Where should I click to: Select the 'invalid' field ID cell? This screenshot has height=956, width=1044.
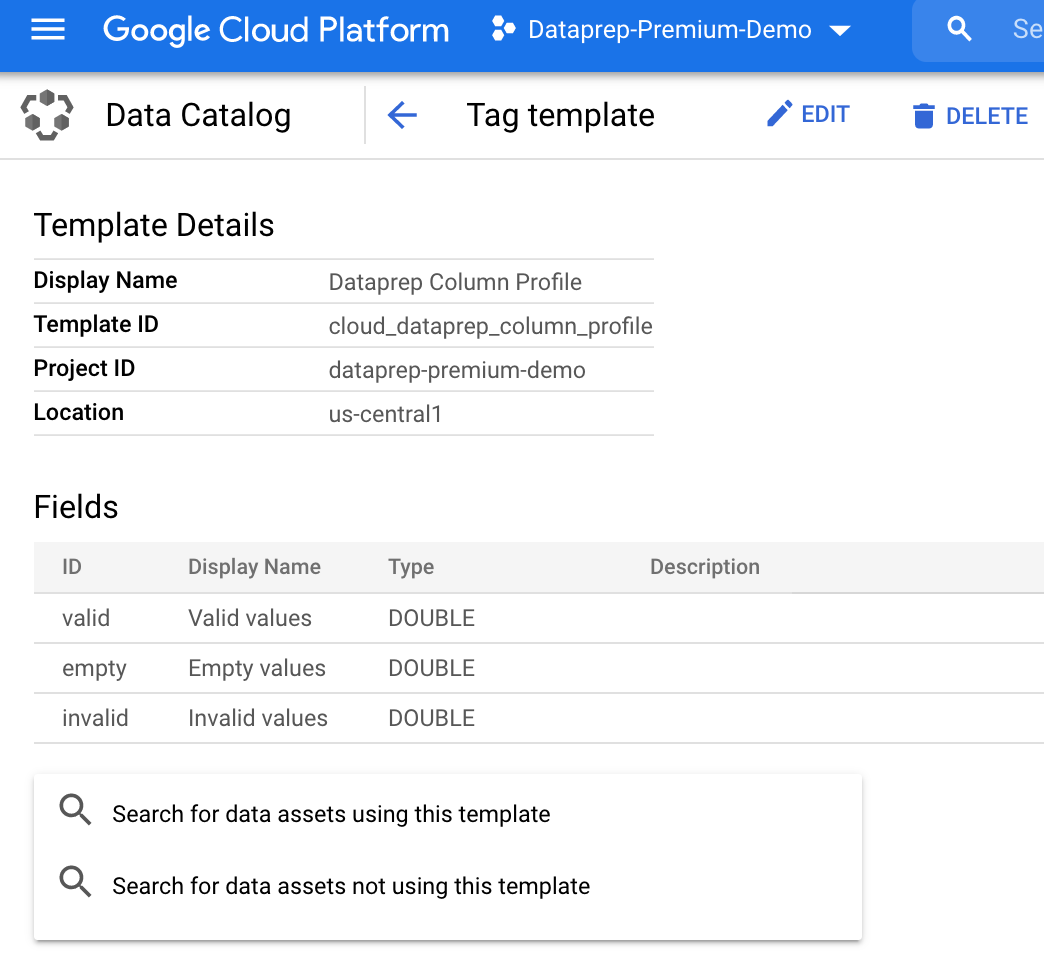click(95, 718)
